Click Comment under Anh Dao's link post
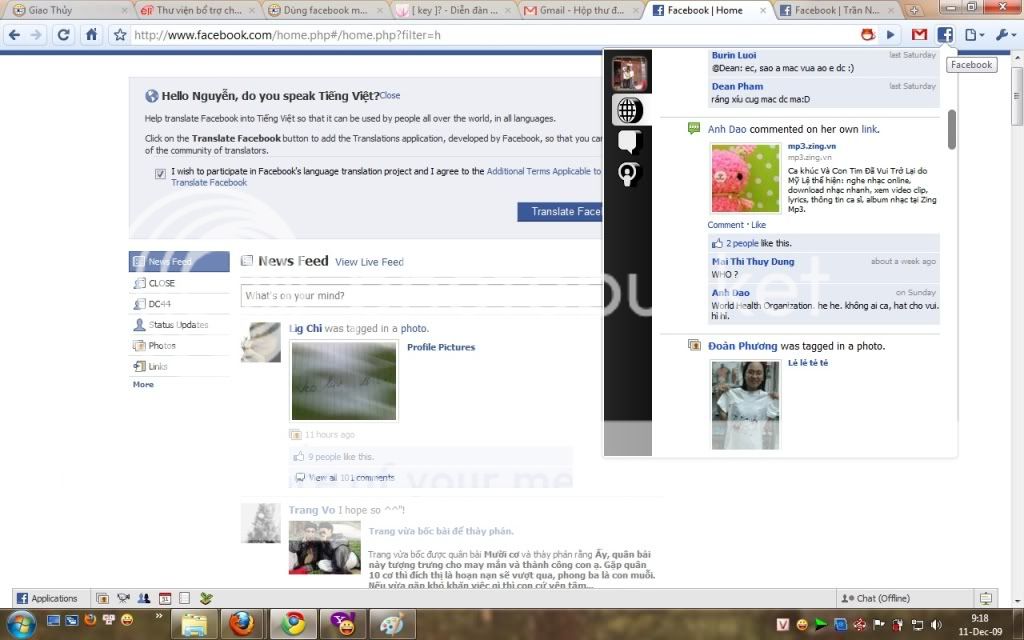The image size is (1024, 640). (726, 225)
